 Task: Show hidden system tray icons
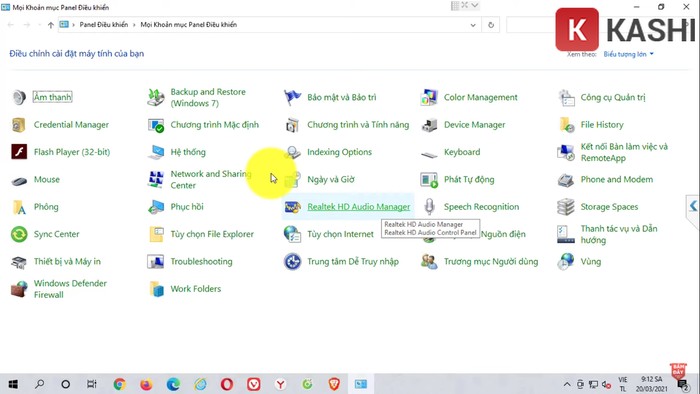click(567, 384)
